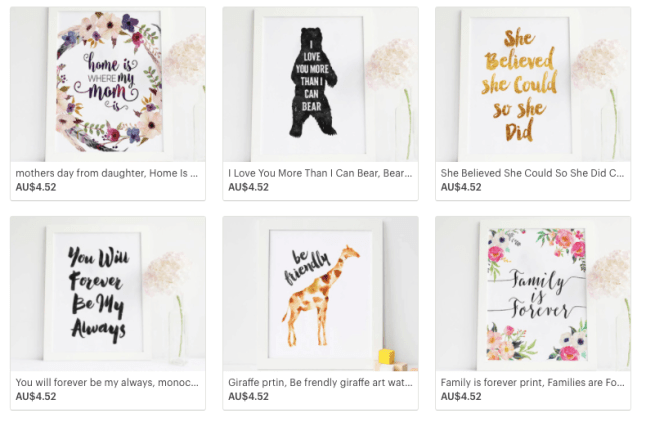Click the AU$4.52 price under the bear listing

click(x=249, y=187)
